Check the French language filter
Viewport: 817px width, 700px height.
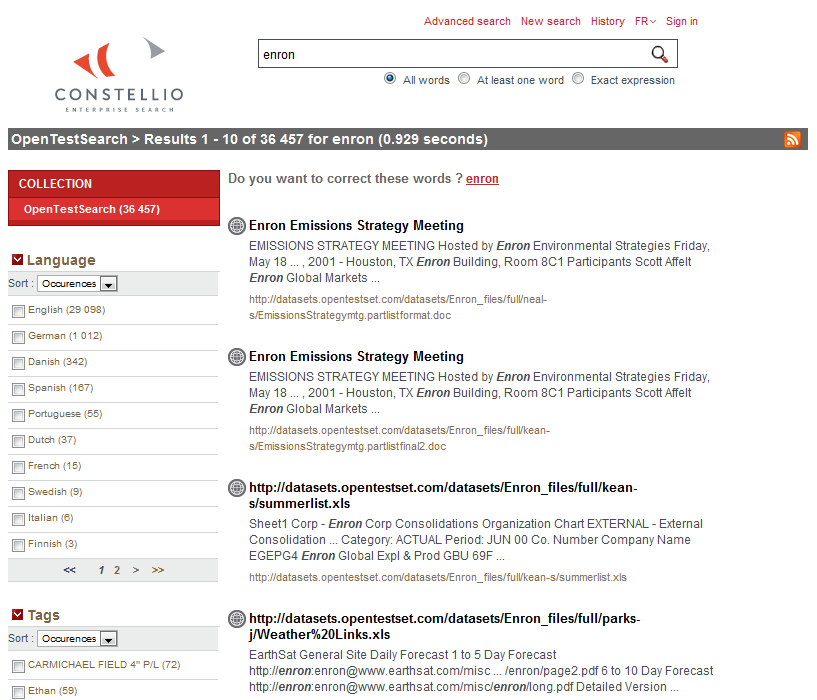[19, 468]
